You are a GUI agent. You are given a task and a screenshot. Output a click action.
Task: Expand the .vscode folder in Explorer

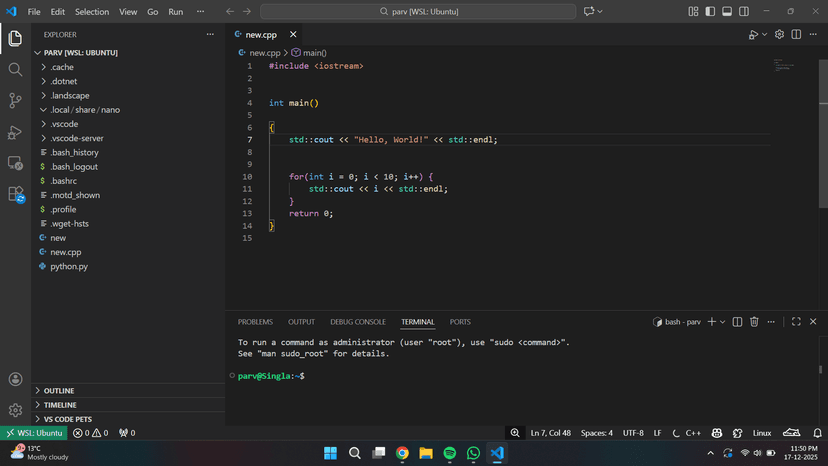[64, 124]
